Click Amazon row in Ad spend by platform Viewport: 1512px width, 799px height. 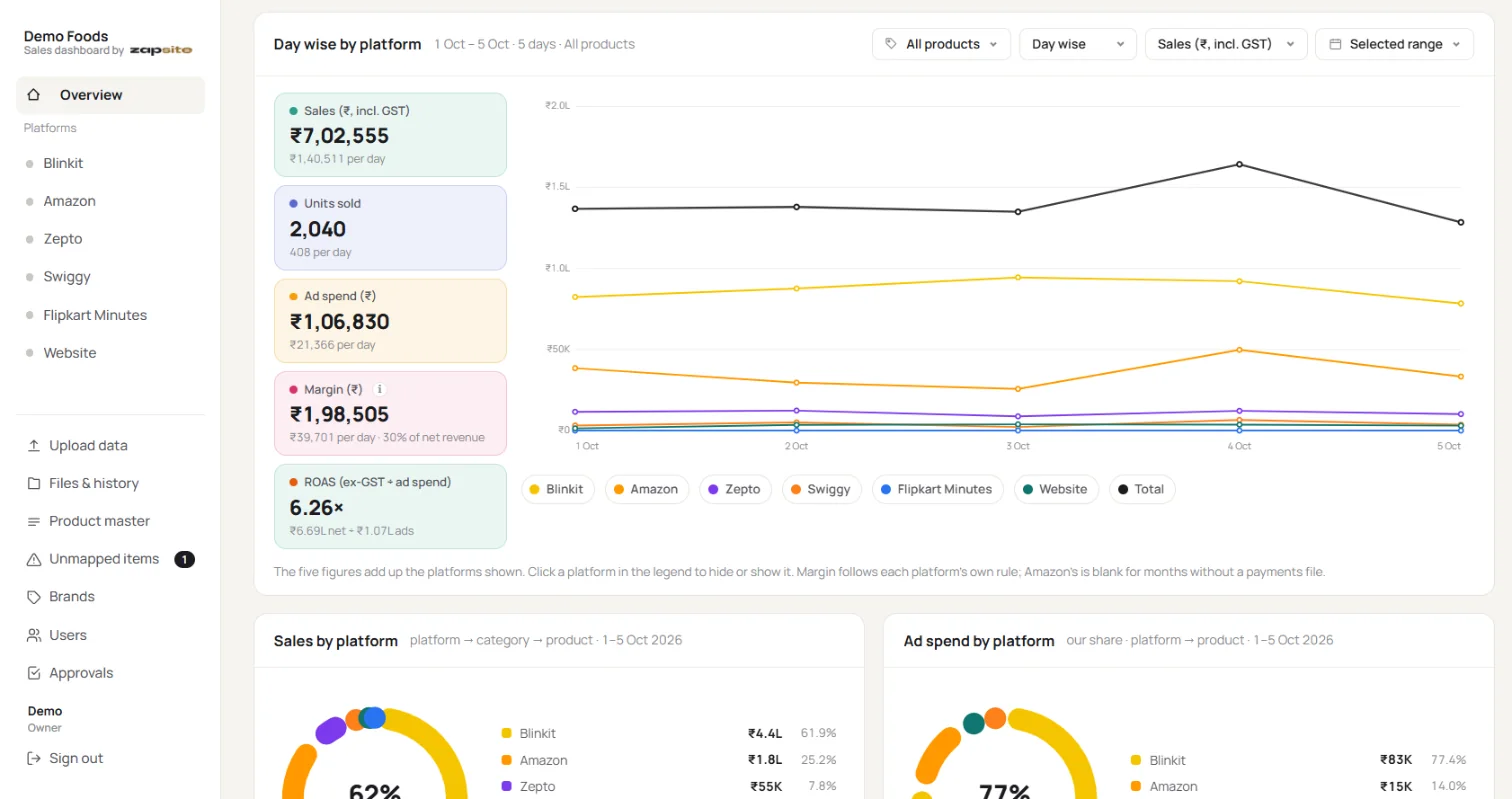coord(1298,787)
